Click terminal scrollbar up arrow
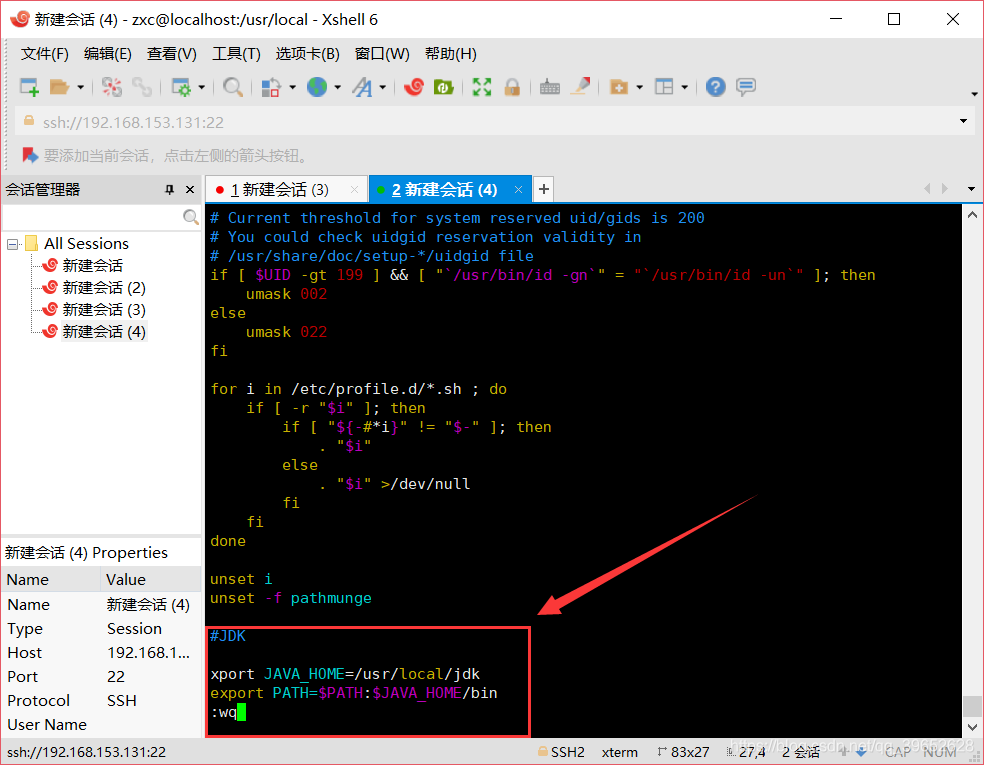984x765 pixels. coord(972,215)
